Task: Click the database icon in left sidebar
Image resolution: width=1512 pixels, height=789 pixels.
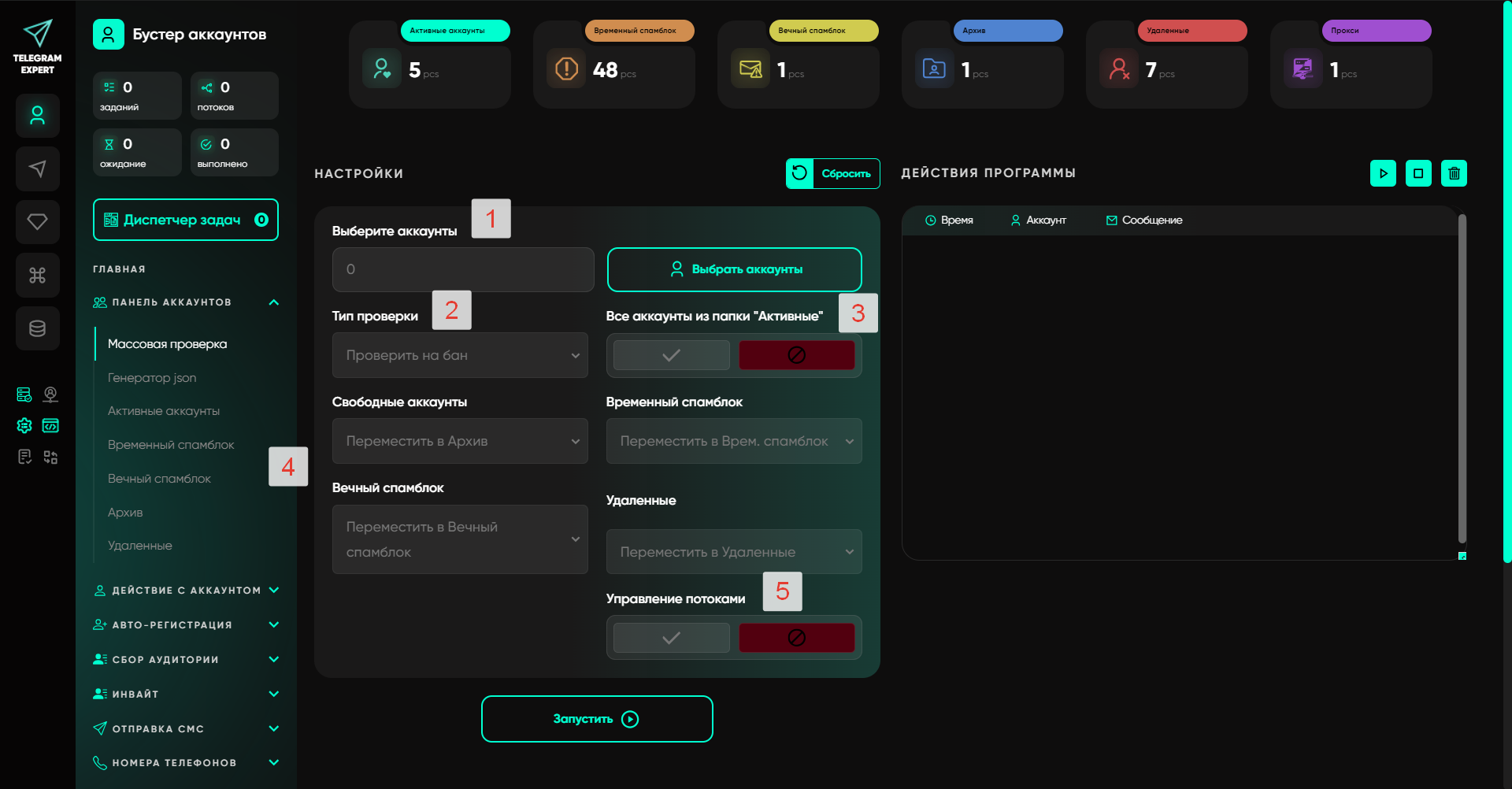Action: pyautogui.click(x=37, y=328)
